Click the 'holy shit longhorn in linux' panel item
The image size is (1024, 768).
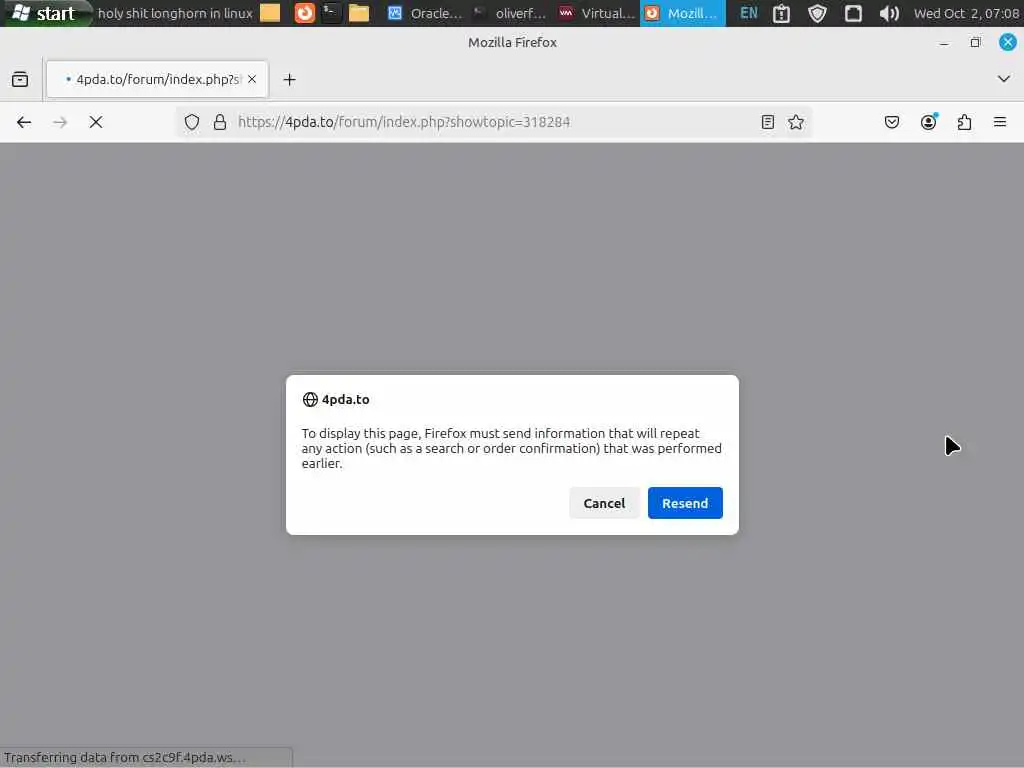(175, 13)
